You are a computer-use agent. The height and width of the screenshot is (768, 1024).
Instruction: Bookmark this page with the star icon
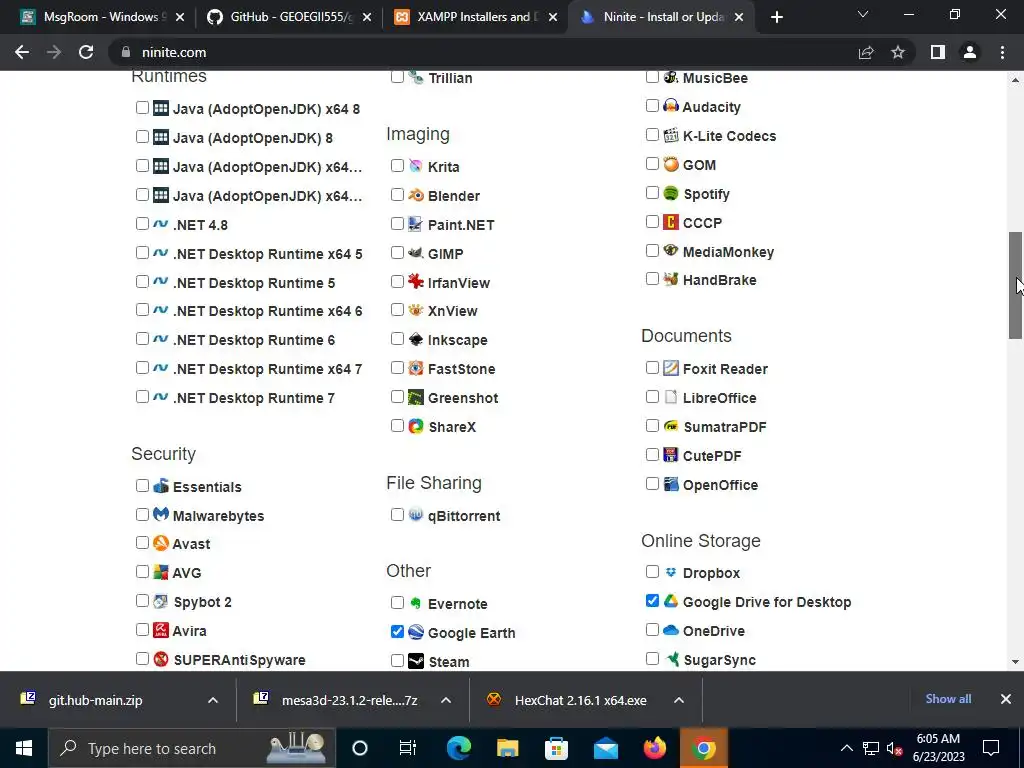(x=898, y=52)
